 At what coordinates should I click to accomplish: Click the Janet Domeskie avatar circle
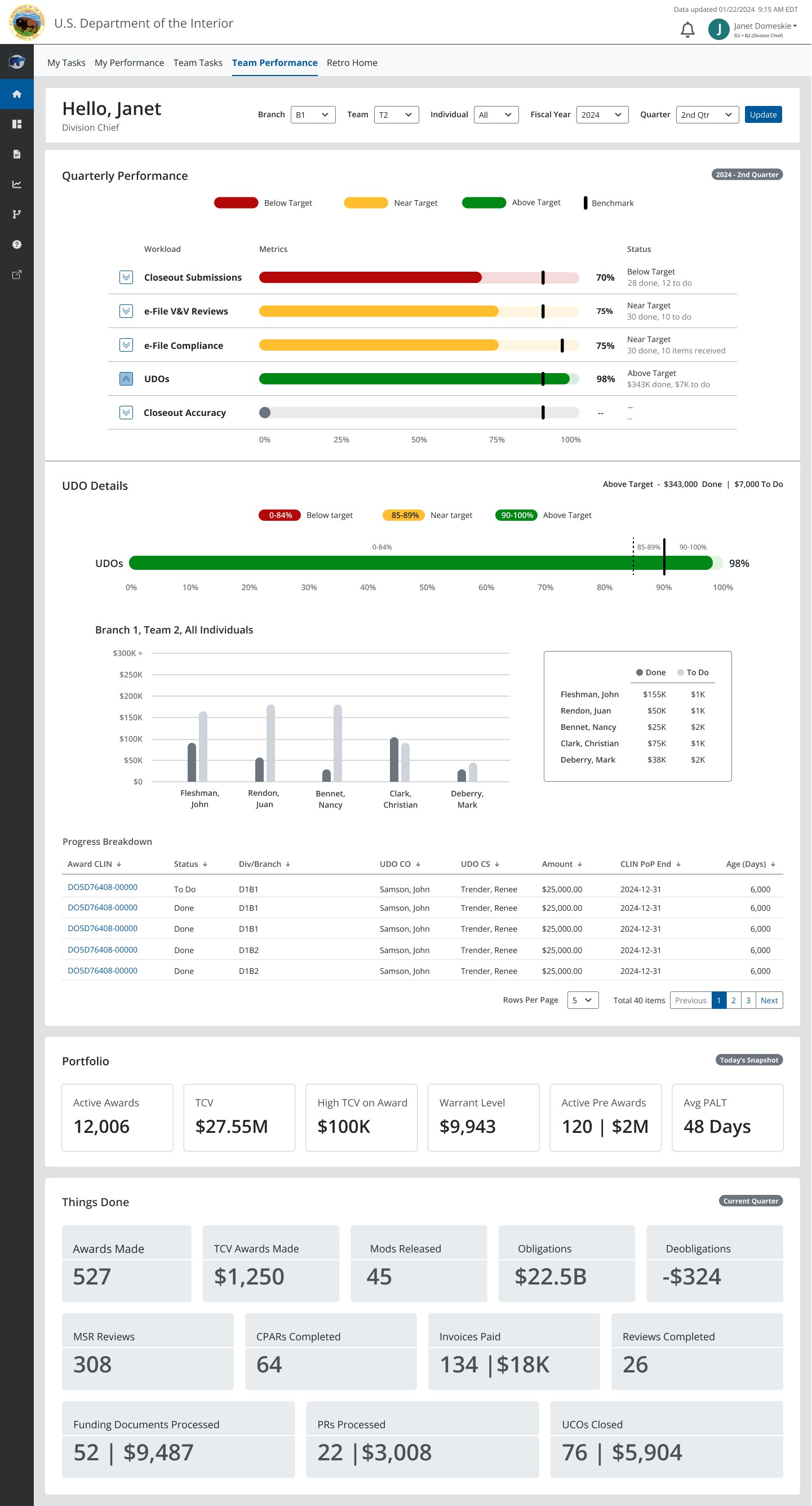pyautogui.click(x=718, y=29)
